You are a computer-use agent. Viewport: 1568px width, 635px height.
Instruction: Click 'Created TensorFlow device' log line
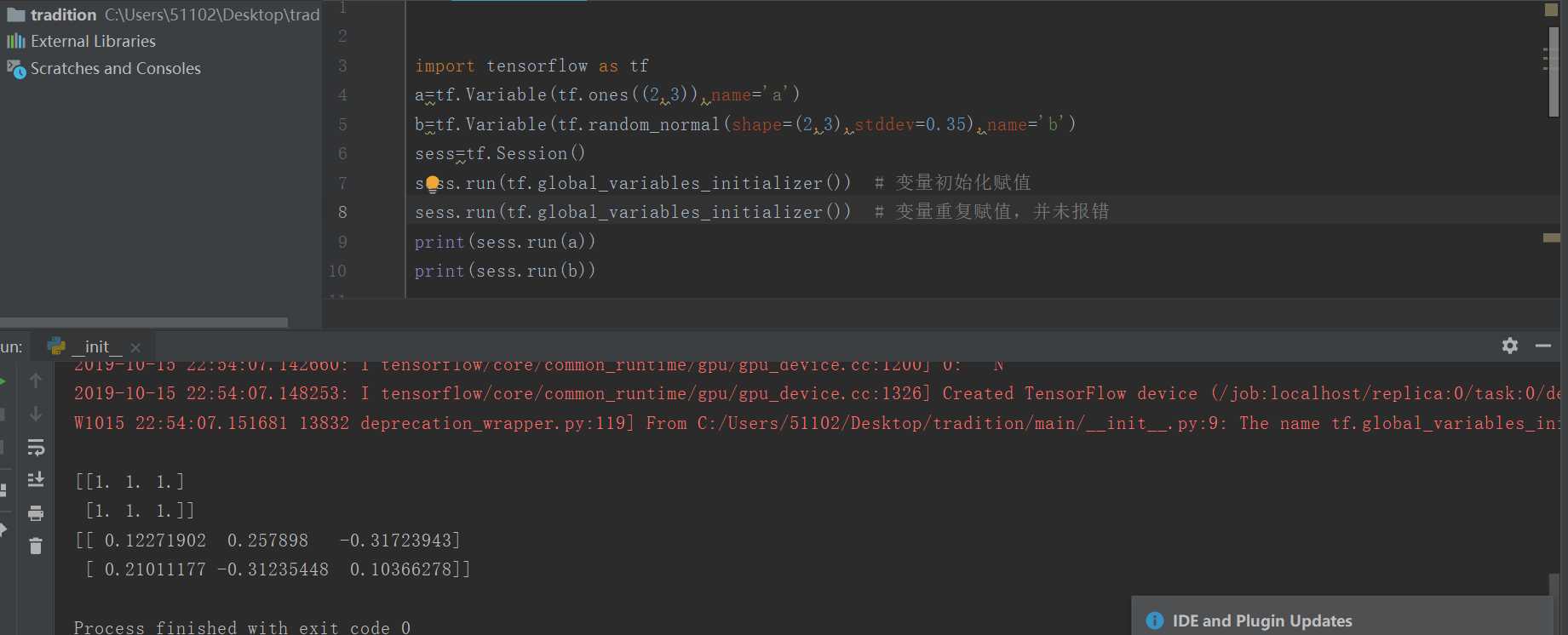[817, 393]
